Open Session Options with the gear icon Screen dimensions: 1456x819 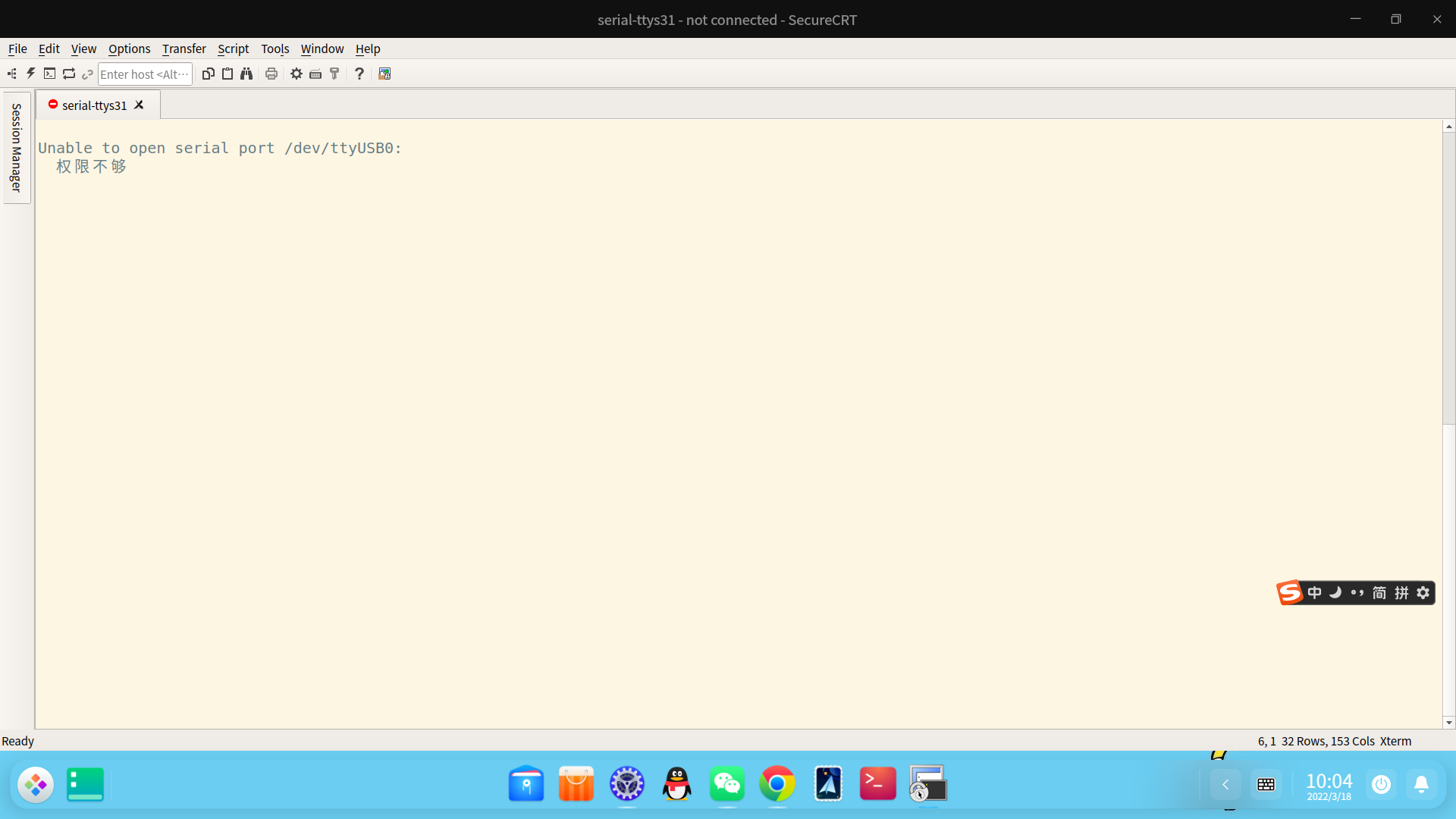(297, 74)
